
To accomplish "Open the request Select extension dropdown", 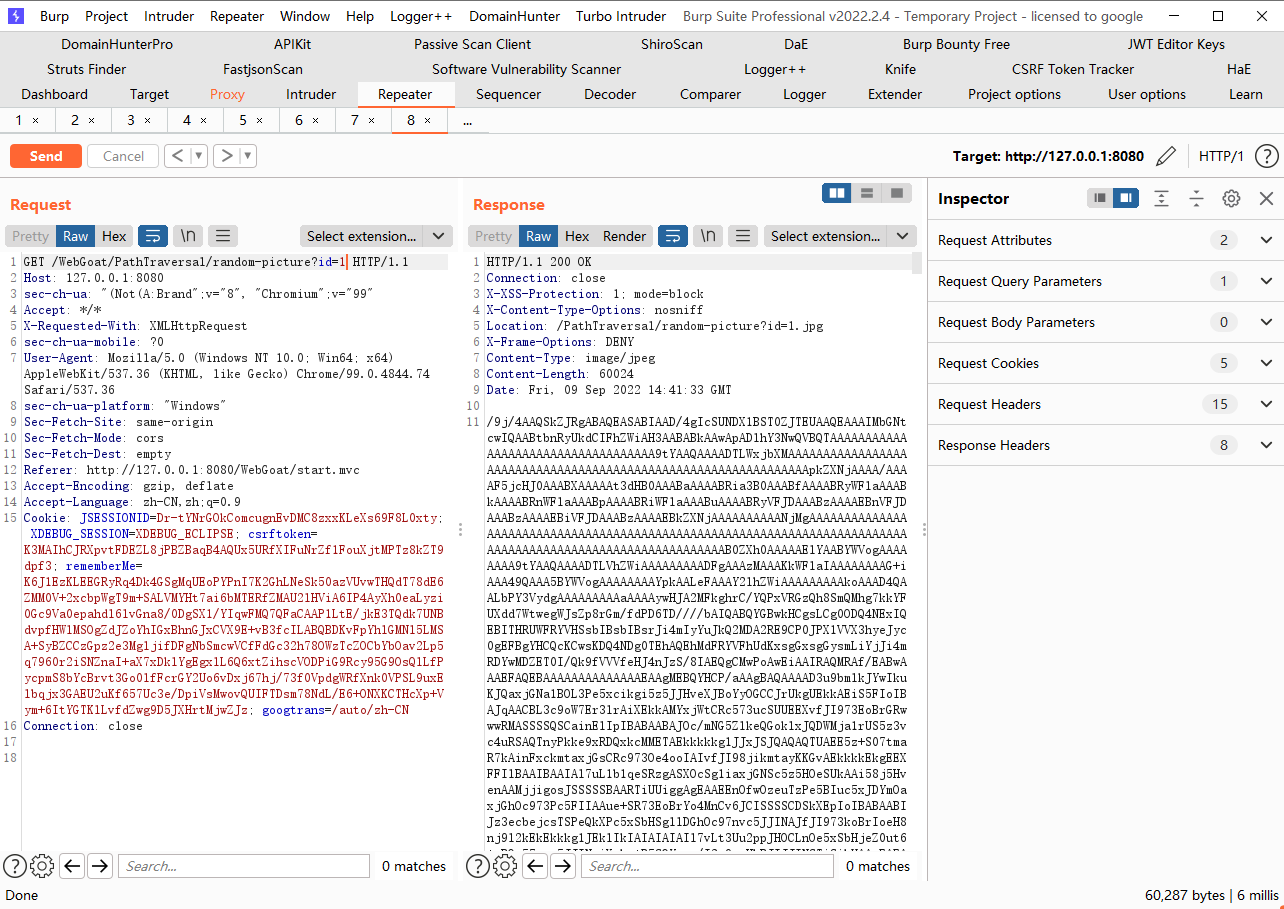I will tap(376, 236).
